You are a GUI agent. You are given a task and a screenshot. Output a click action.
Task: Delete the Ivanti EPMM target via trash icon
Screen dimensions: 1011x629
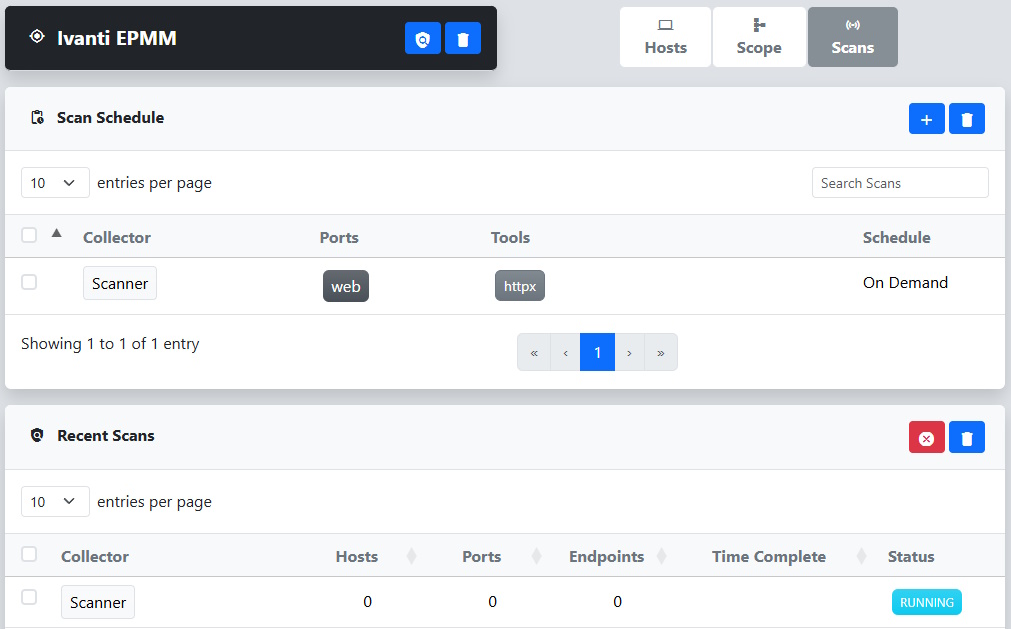coord(462,38)
